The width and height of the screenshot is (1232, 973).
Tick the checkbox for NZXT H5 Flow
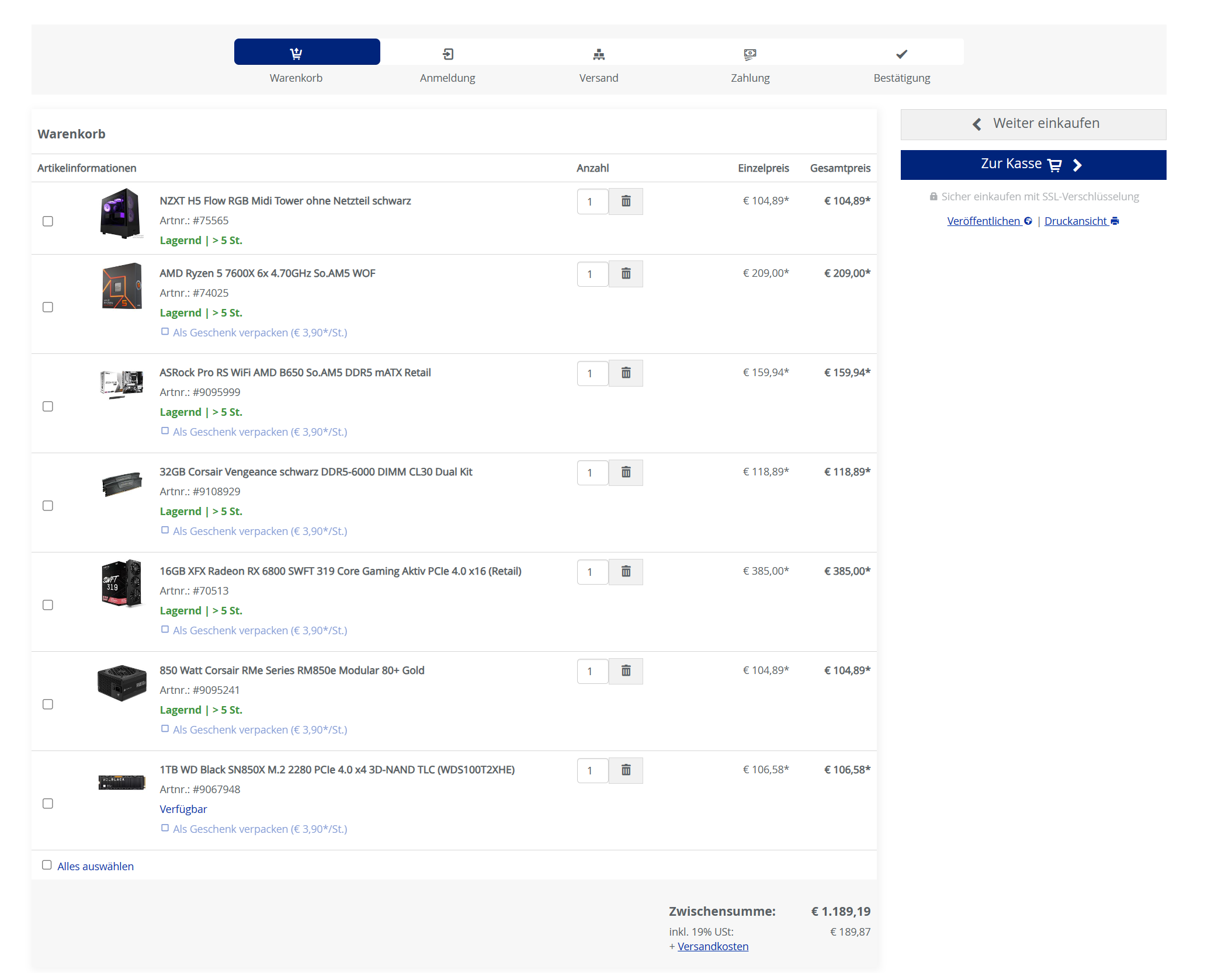click(48, 221)
